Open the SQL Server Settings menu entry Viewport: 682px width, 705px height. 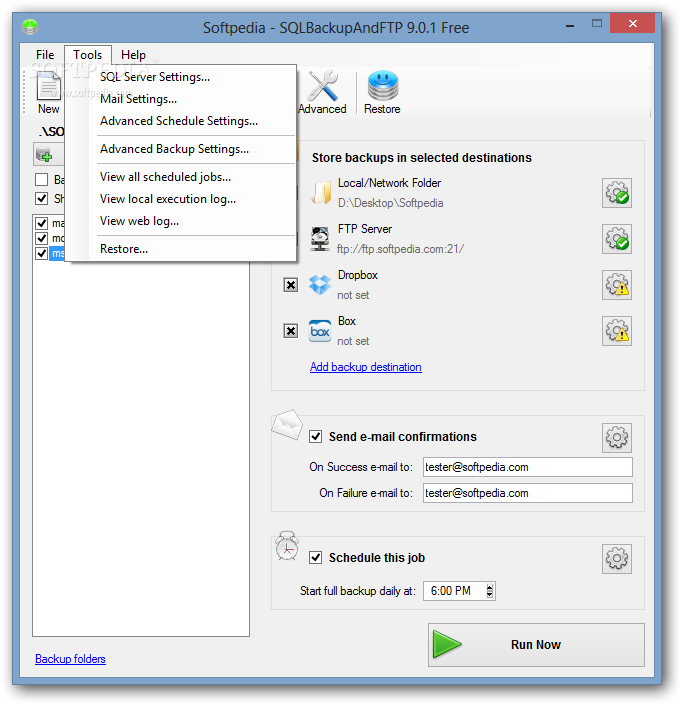click(x=155, y=77)
